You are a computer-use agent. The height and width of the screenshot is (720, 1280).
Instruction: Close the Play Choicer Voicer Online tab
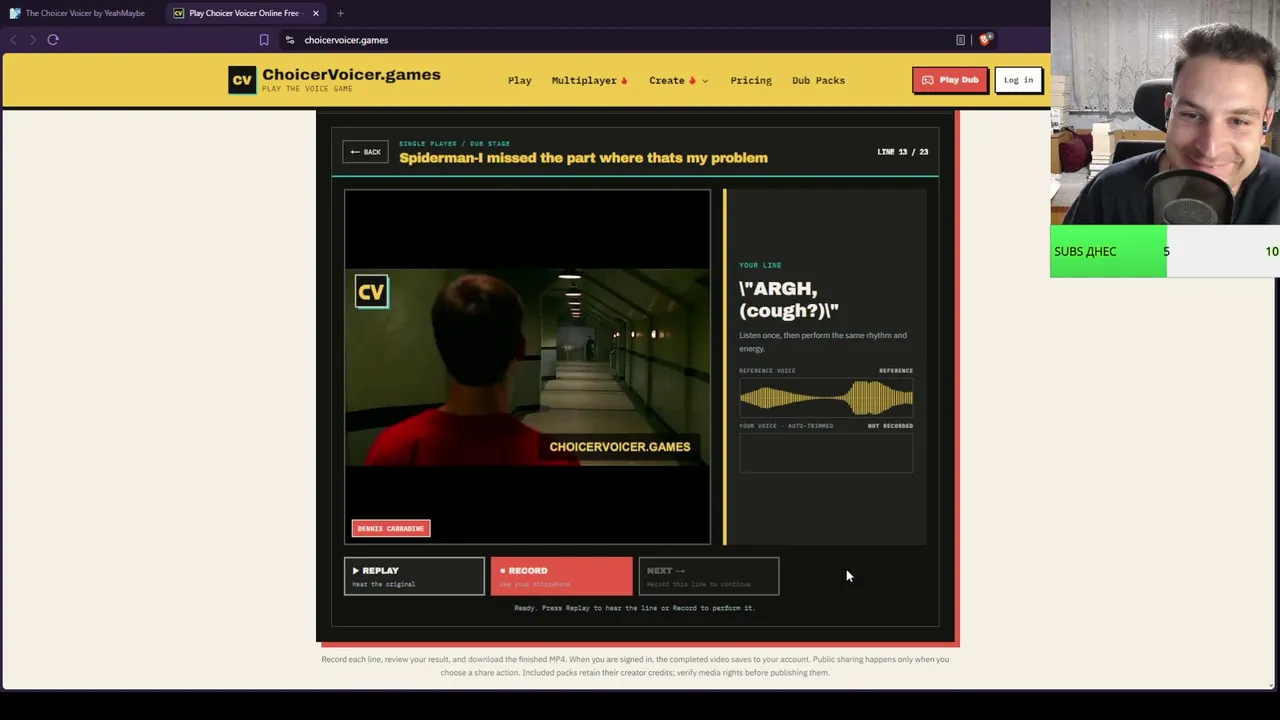(x=316, y=13)
